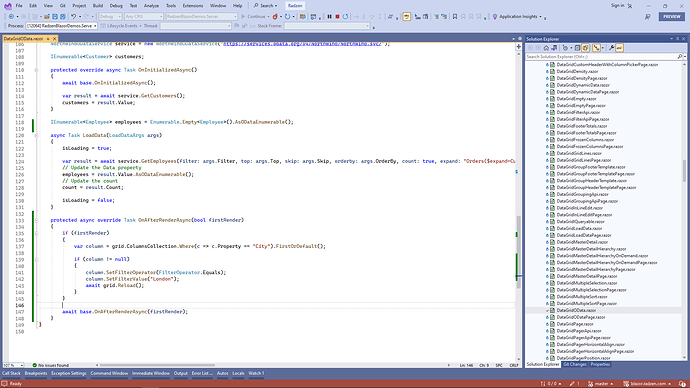The image size is (690, 388).
Task: Switch to the Git Changes tab
Action: tap(575, 365)
